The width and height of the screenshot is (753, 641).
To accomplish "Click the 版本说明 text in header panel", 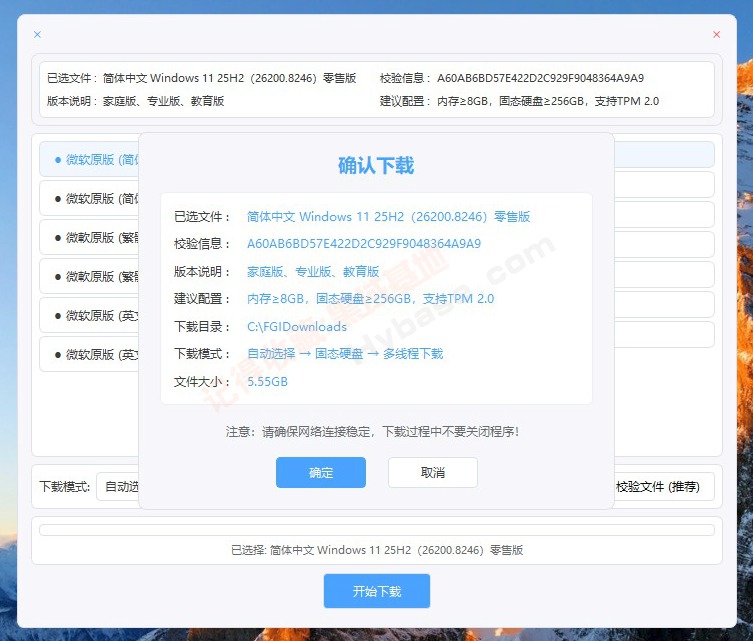I will (135, 101).
